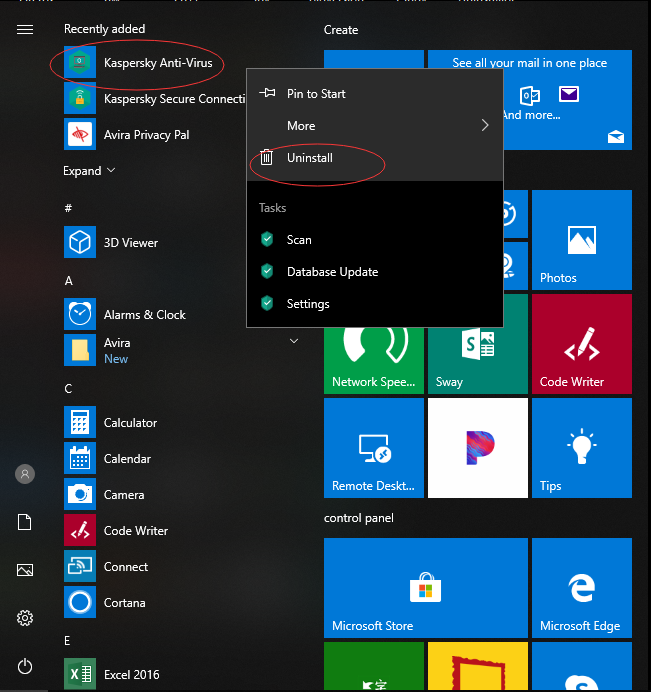651x692 pixels.
Task: Open the Photos tile
Action: pos(582,240)
